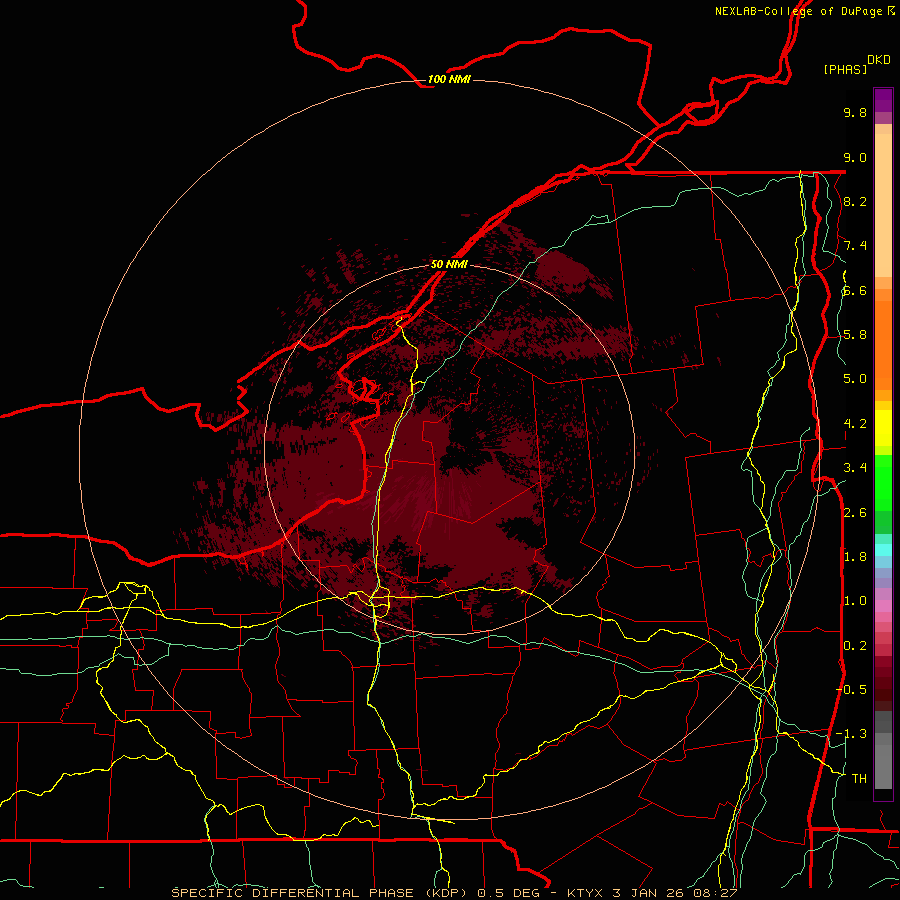Image resolution: width=900 pixels, height=900 pixels.
Task: Click the 1.8 value on the legend
Action: point(855,557)
